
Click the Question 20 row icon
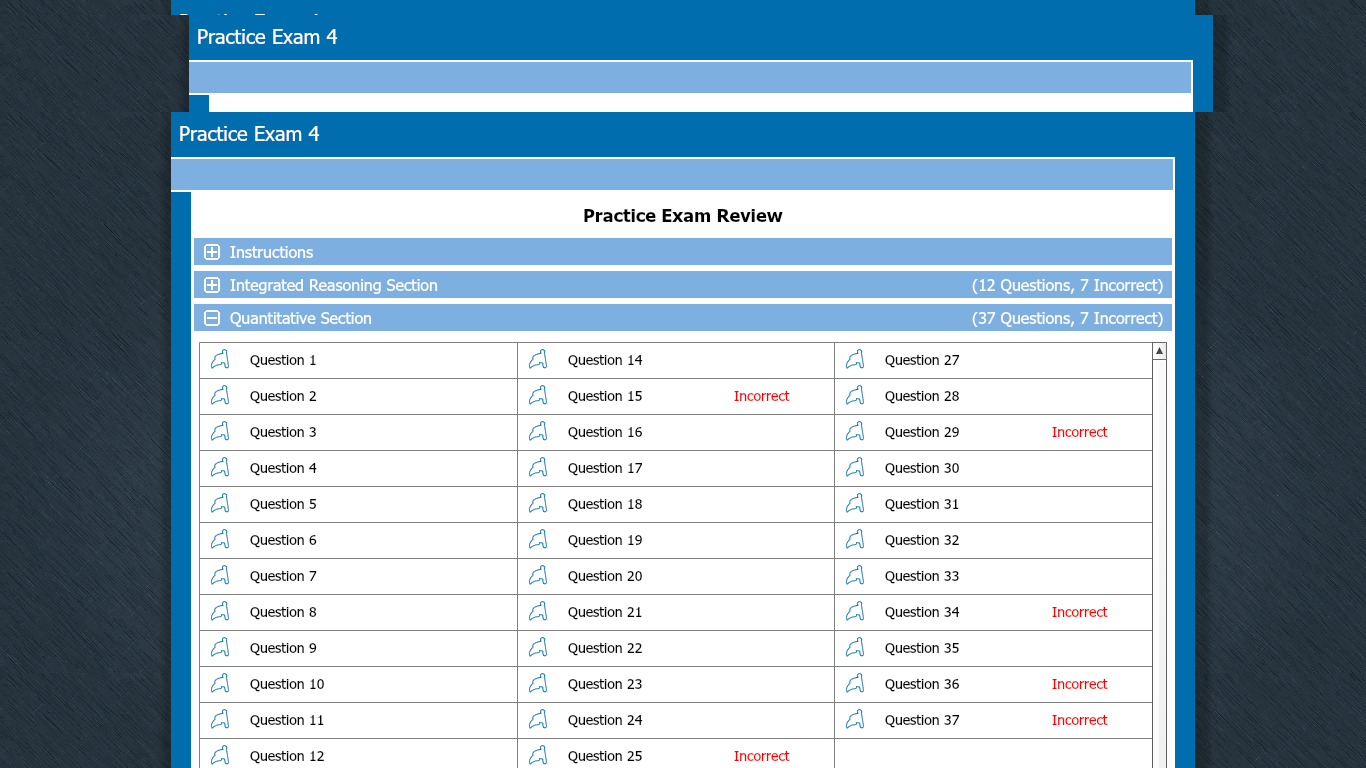[538, 576]
